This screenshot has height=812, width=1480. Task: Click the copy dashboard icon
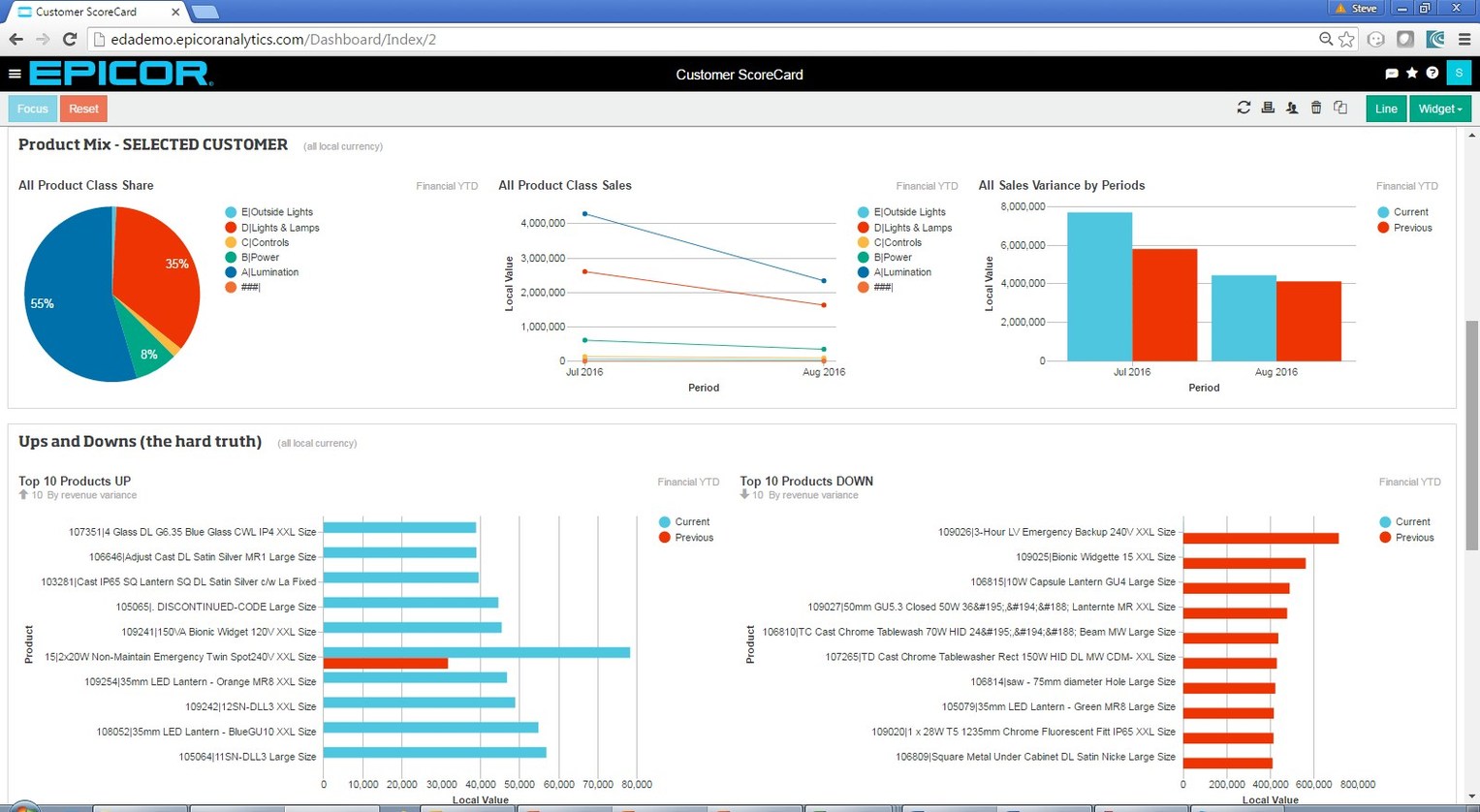(x=1340, y=109)
